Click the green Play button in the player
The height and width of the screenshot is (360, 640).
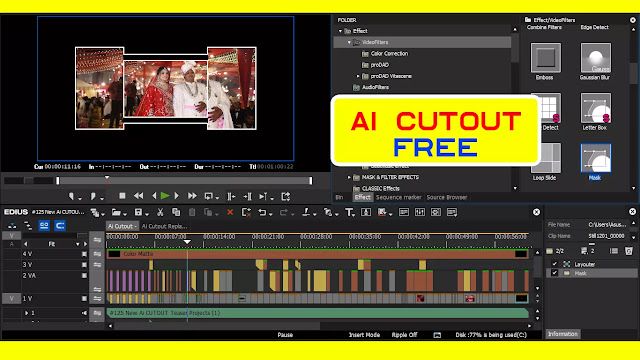(165, 196)
